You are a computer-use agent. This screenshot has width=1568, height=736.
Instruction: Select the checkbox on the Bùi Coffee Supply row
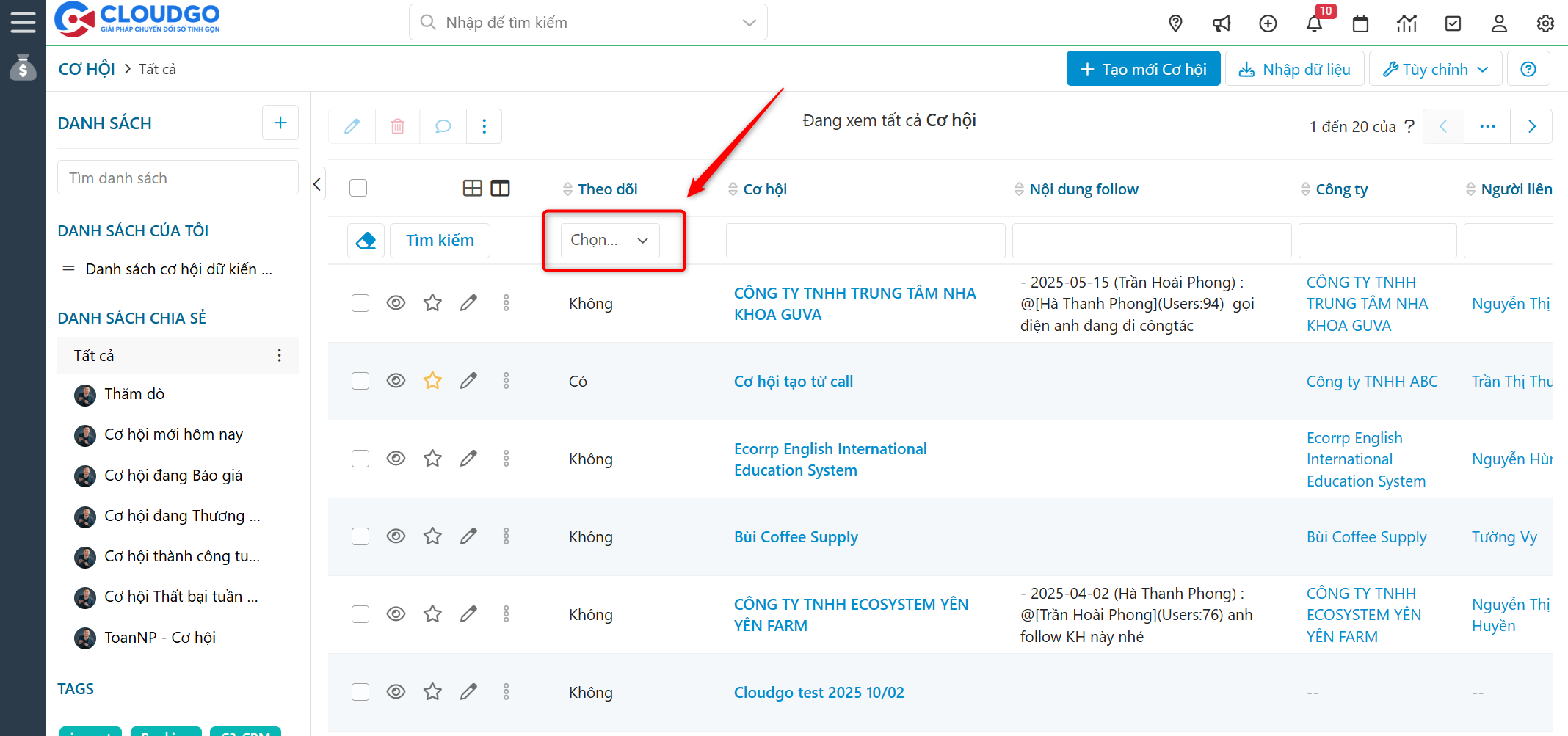360,536
